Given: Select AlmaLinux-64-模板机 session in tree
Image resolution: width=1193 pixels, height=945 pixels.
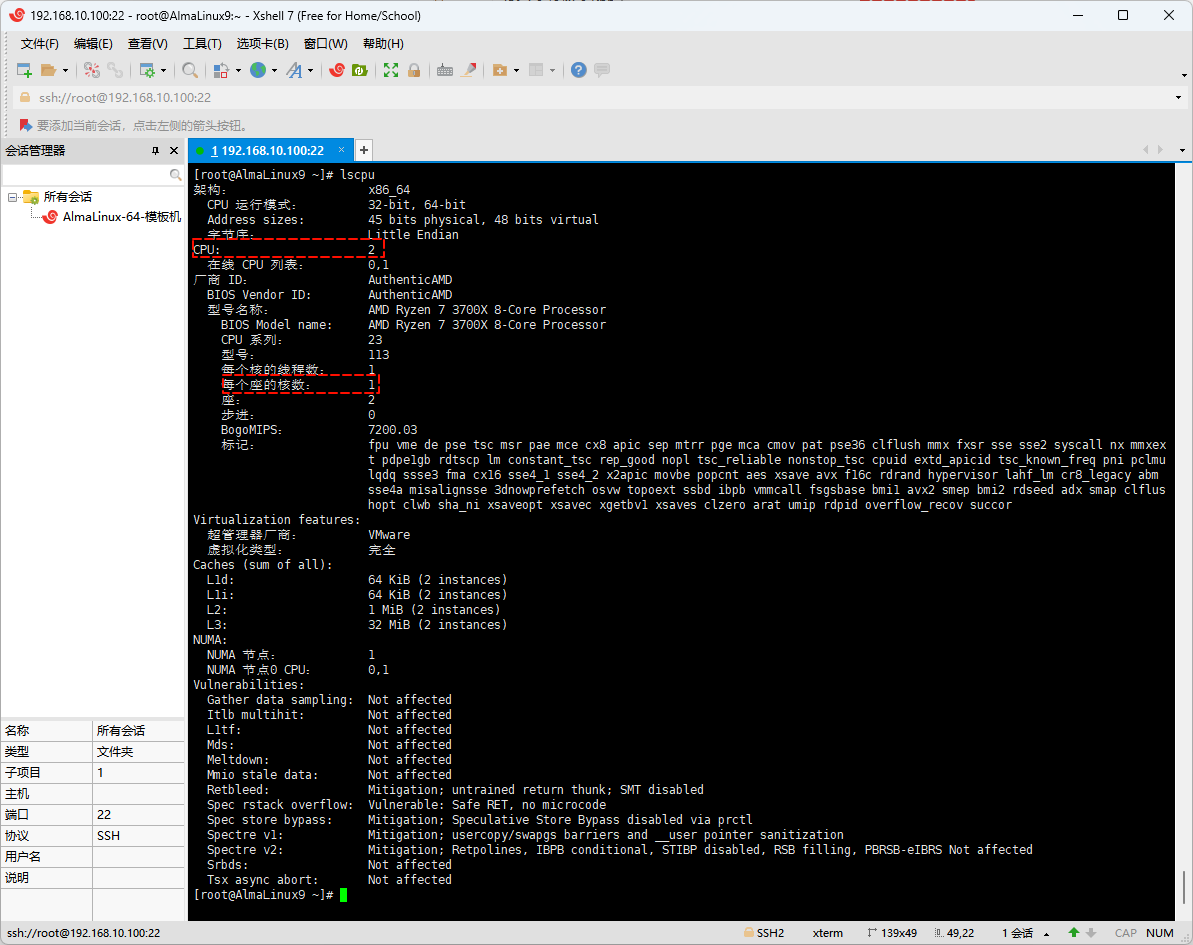Looking at the screenshot, I should [x=121, y=217].
